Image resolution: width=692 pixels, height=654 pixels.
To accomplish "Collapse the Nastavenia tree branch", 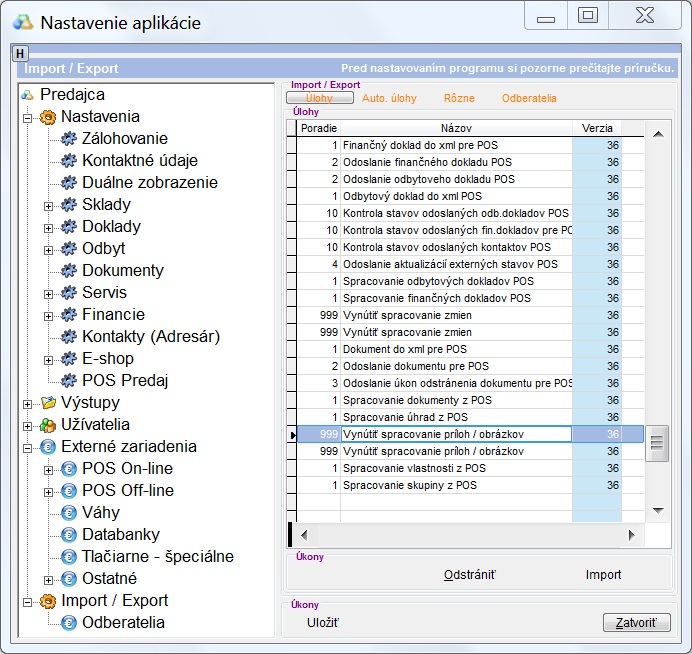I will 27,117.
